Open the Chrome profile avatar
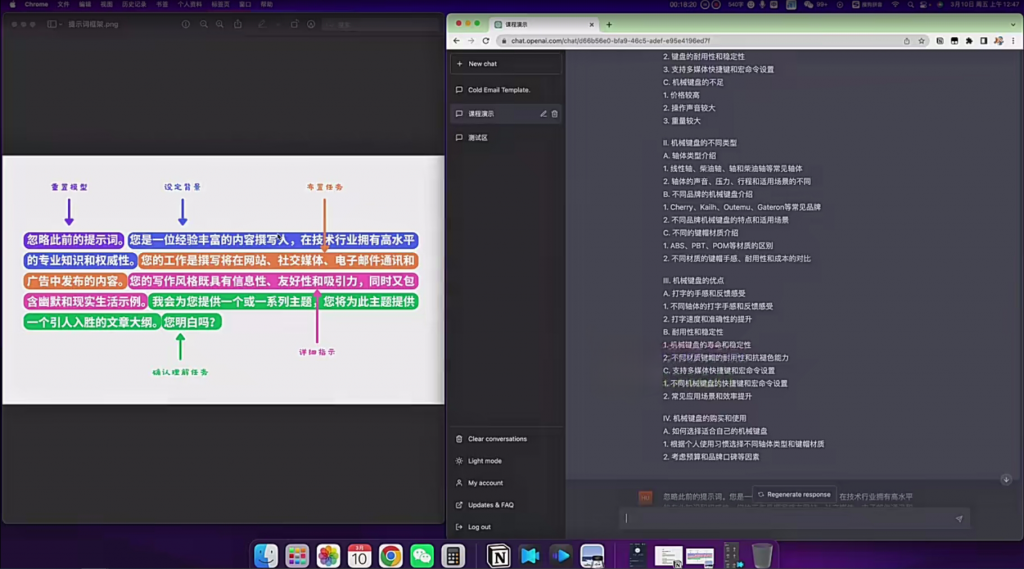The height and width of the screenshot is (569, 1024). [x=999, y=41]
